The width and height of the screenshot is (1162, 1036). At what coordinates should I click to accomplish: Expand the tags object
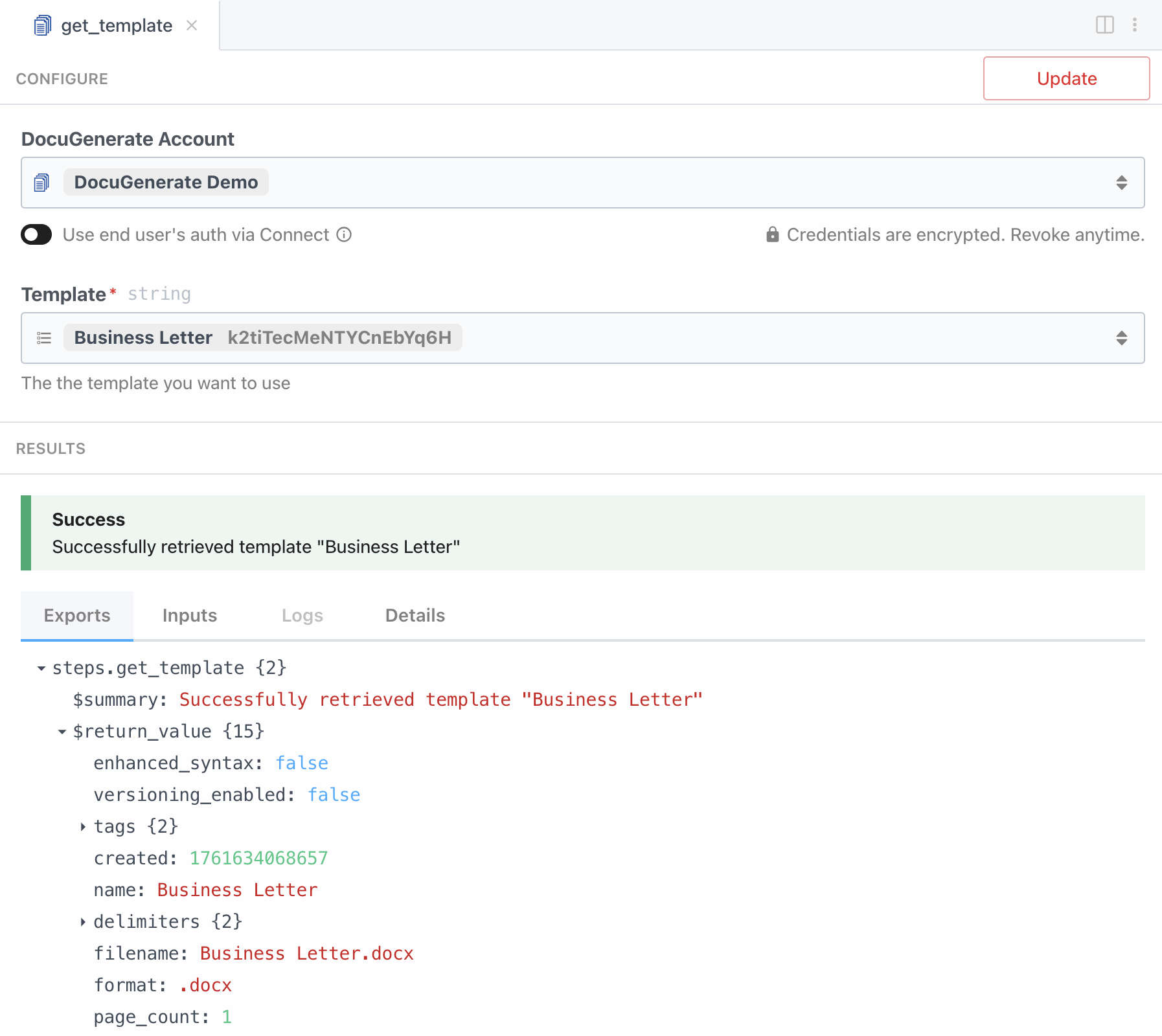point(83,826)
